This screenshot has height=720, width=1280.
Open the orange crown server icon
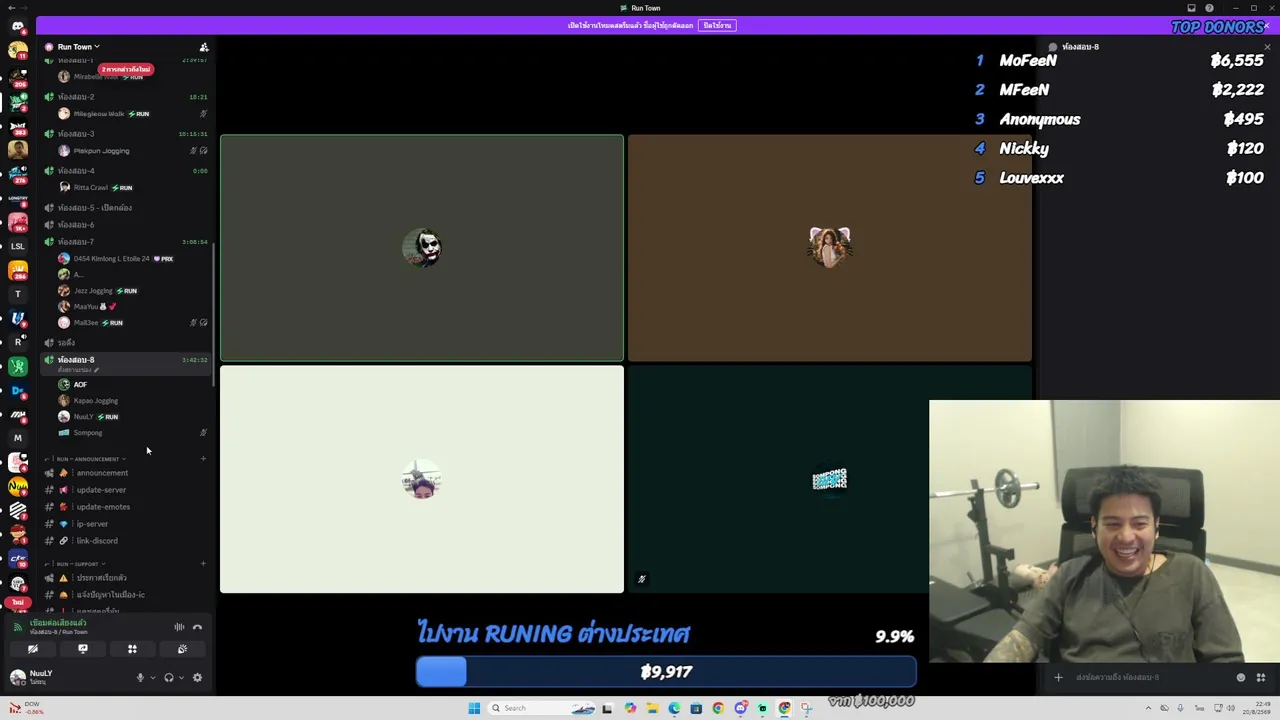tap(18, 270)
